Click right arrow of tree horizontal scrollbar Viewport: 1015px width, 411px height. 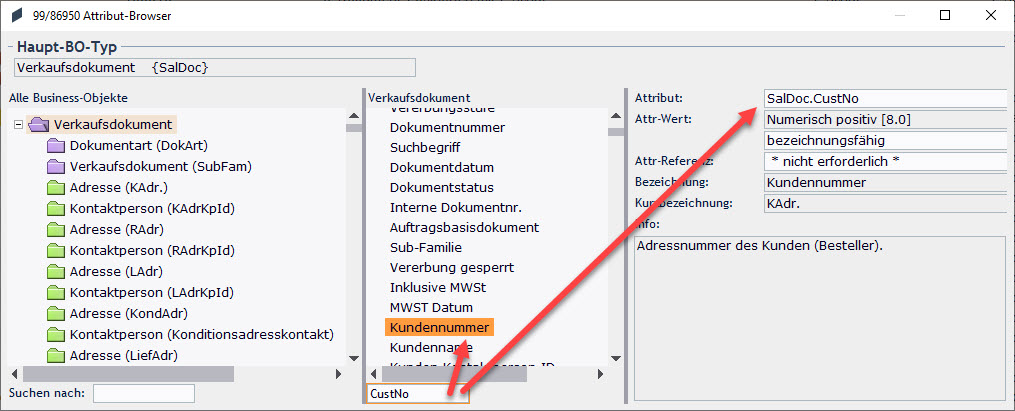tap(338, 374)
